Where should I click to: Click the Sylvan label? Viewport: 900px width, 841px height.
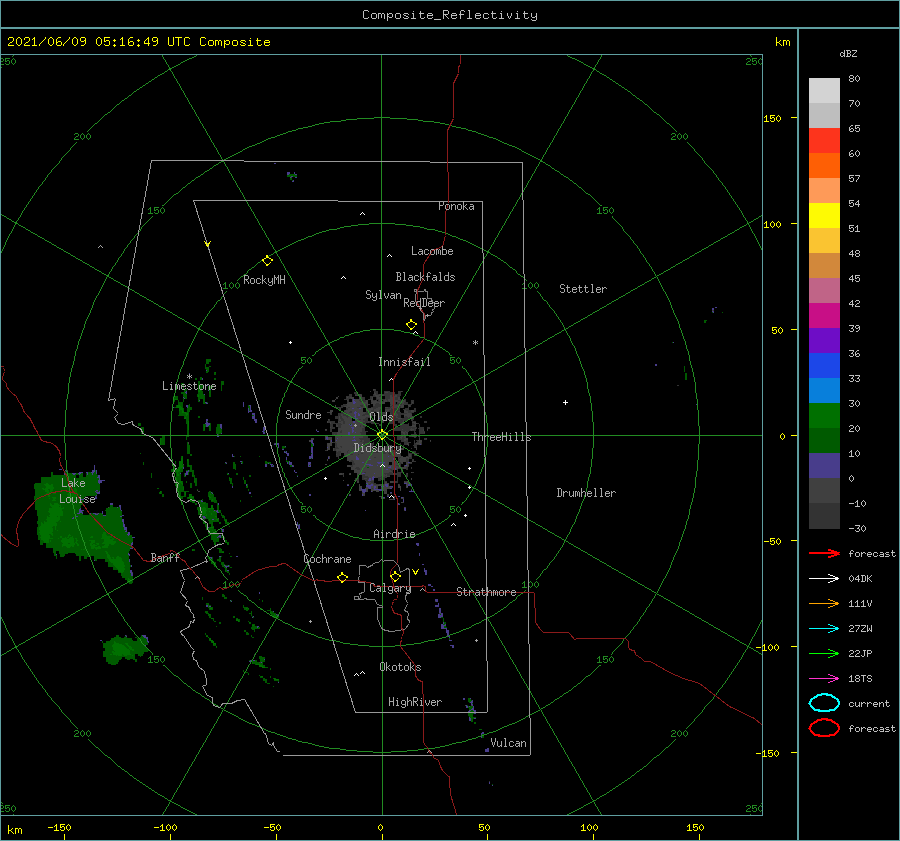coord(383,295)
